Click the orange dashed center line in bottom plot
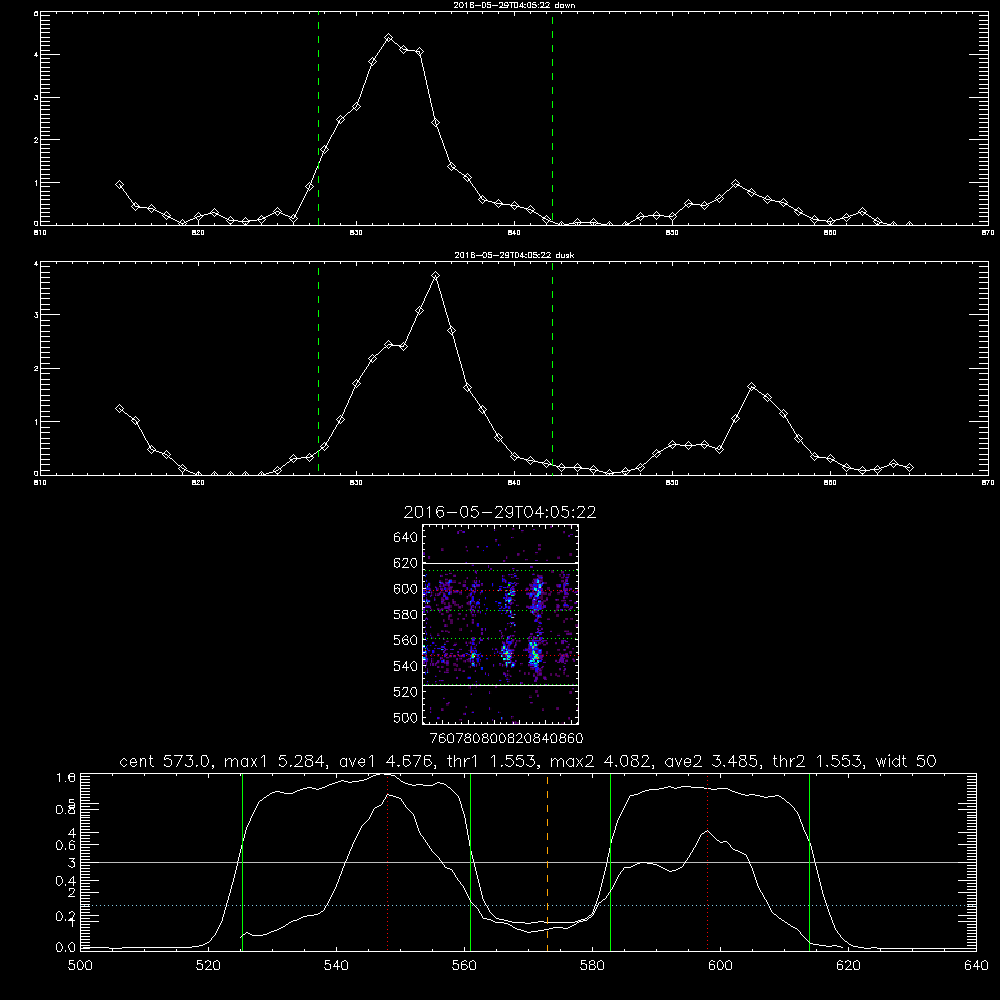Viewport: 1000px width, 1000px height. click(547, 861)
